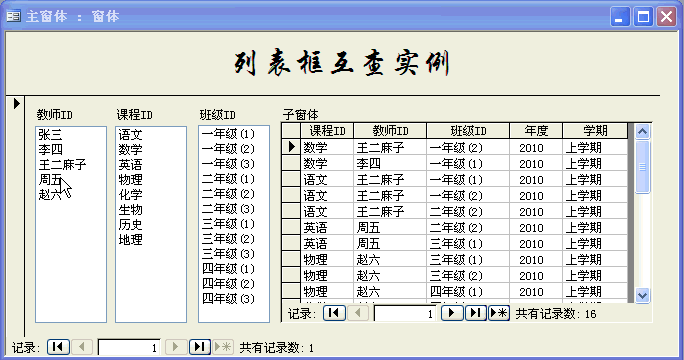
Task: Click the select-all corner box of subform datasheet
Action: (291, 130)
